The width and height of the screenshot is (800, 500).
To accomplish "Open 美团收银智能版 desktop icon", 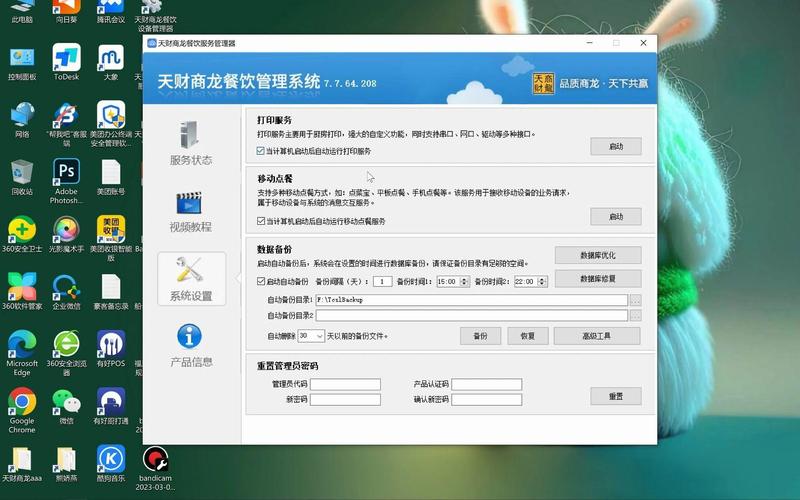I will point(111,238).
